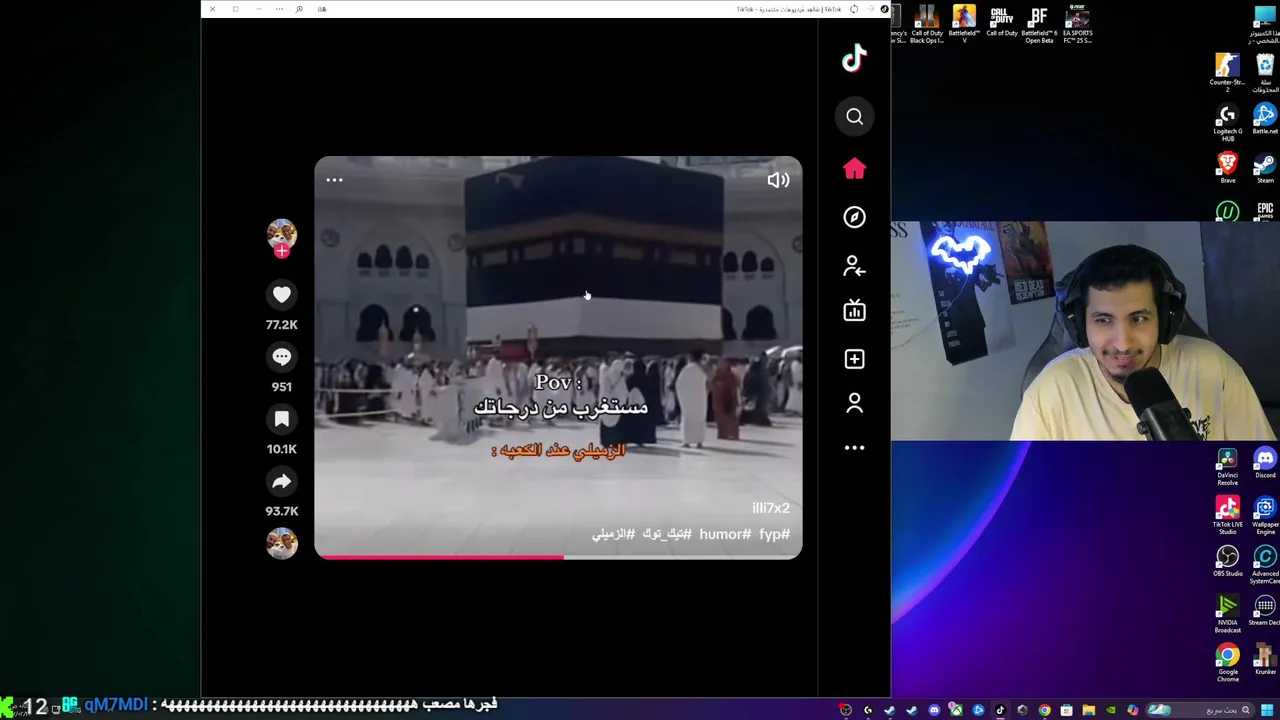
Task: Select Google Chrome desktop shortcut
Action: [x=1227, y=664]
